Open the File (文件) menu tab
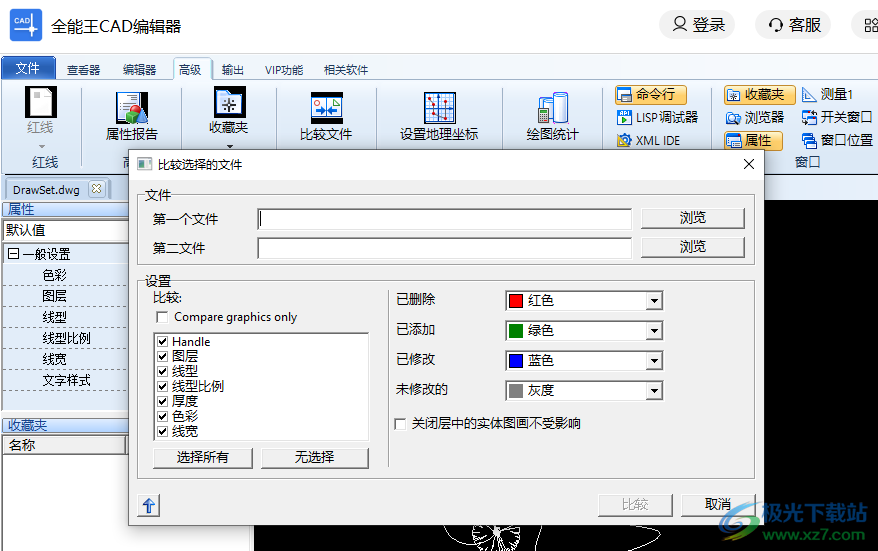878x551 pixels. (28, 68)
